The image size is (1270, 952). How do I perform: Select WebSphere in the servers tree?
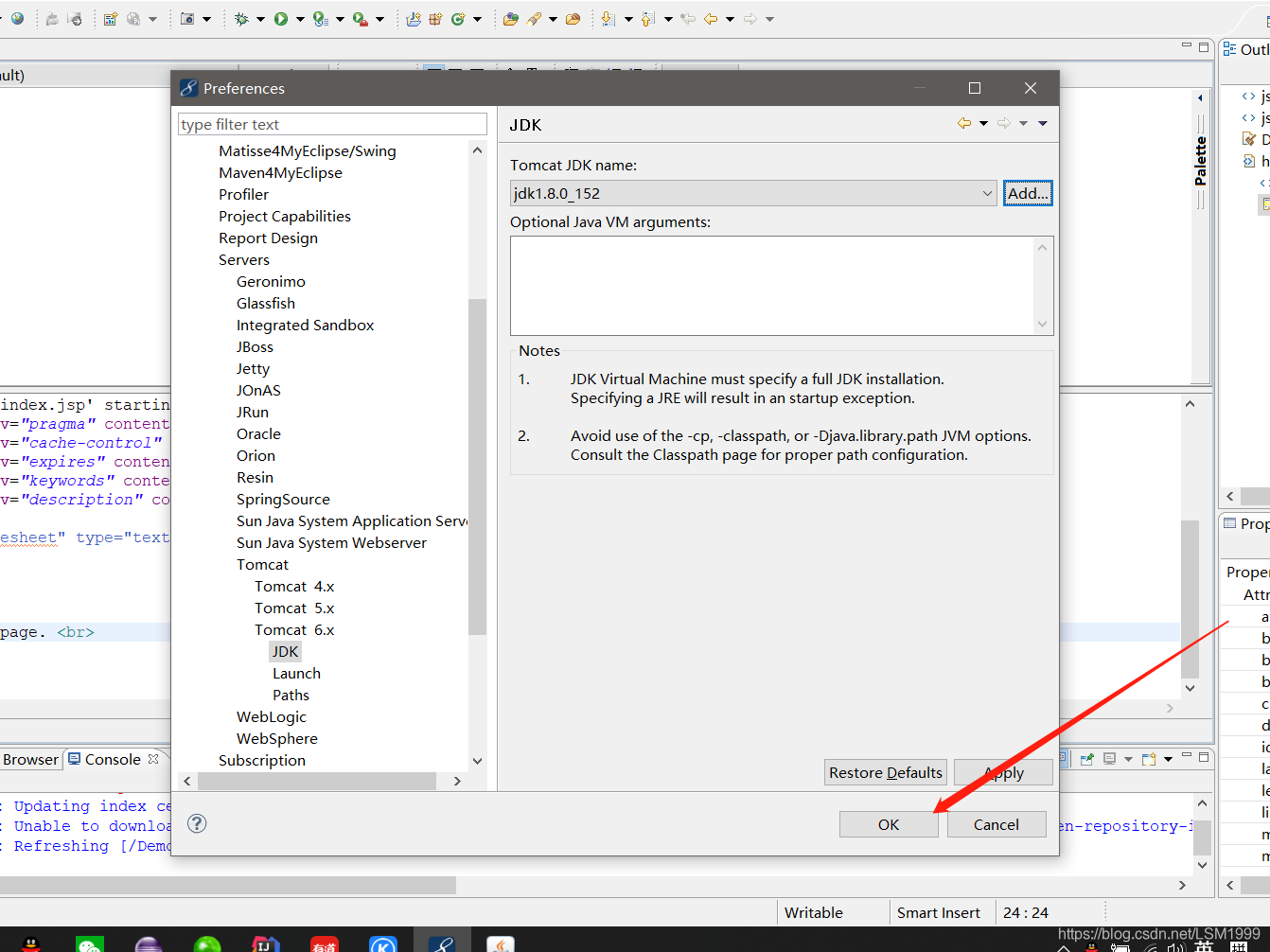(x=277, y=738)
